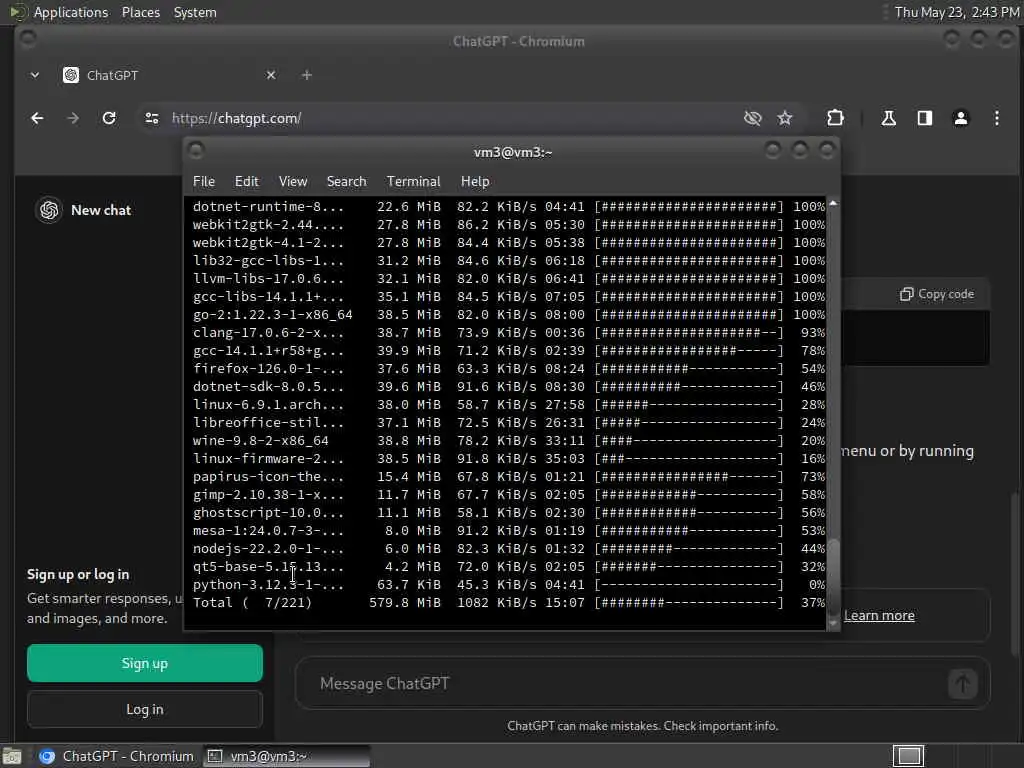Reload the ChatGPT page
This screenshot has height=768, width=1024.
[109, 118]
